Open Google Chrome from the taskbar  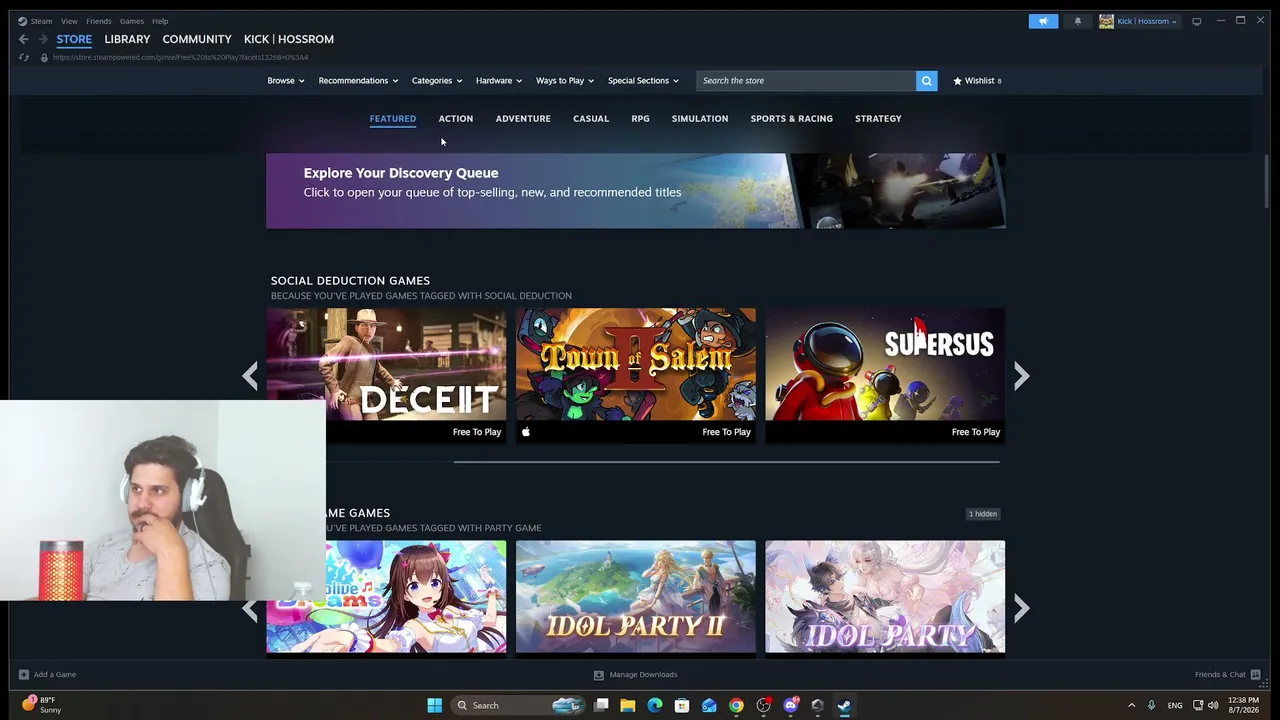(x=736, y=706)
